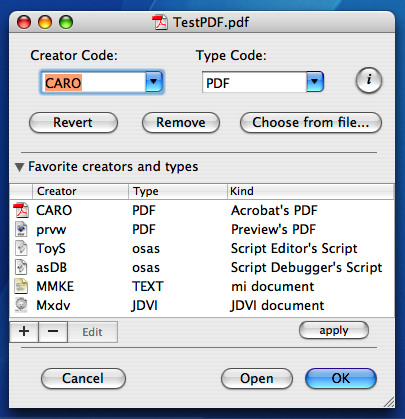The height and width of the screenshot is (419, 405).
Task: Select the Script Editor's Script entry
Action: point(294,248)
